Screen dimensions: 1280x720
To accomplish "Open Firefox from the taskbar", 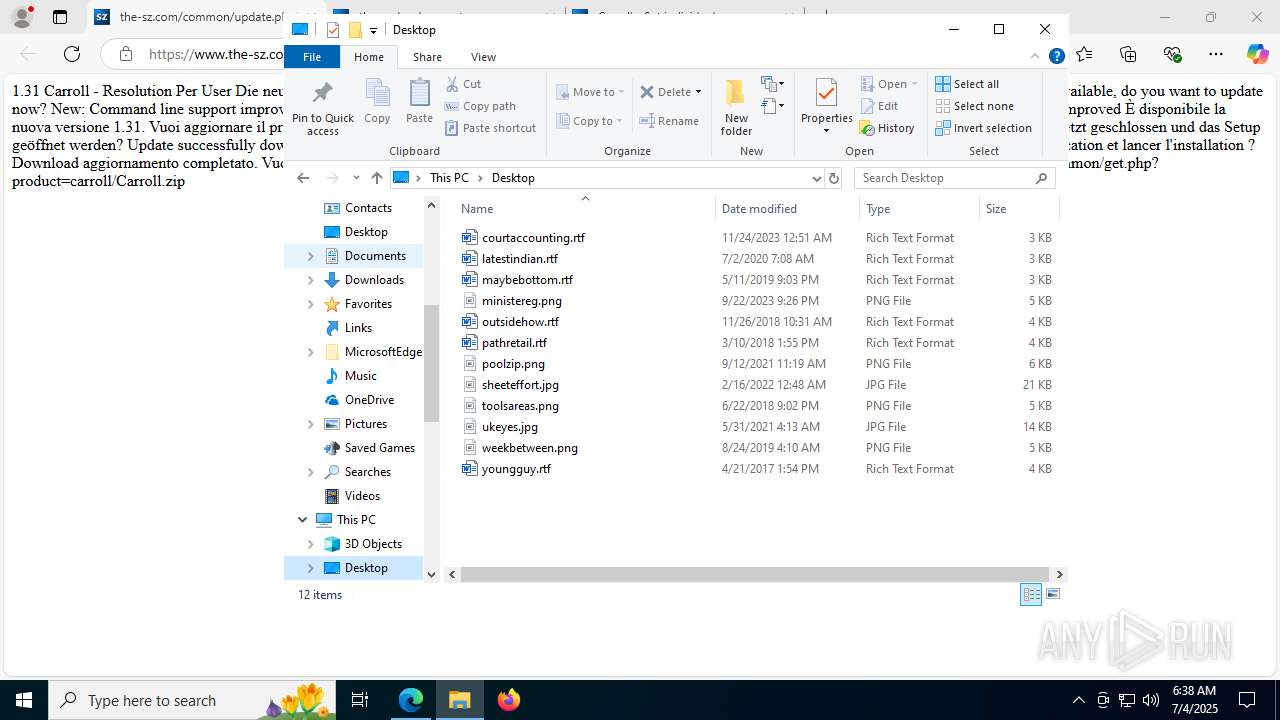I will 509,700.
